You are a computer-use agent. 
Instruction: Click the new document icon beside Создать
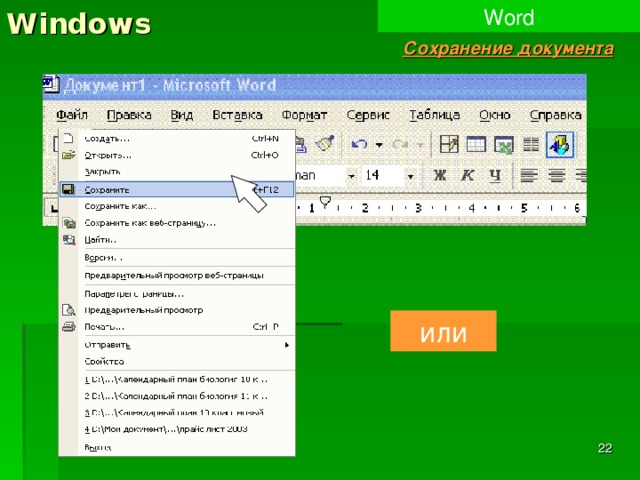coord(69,138)
